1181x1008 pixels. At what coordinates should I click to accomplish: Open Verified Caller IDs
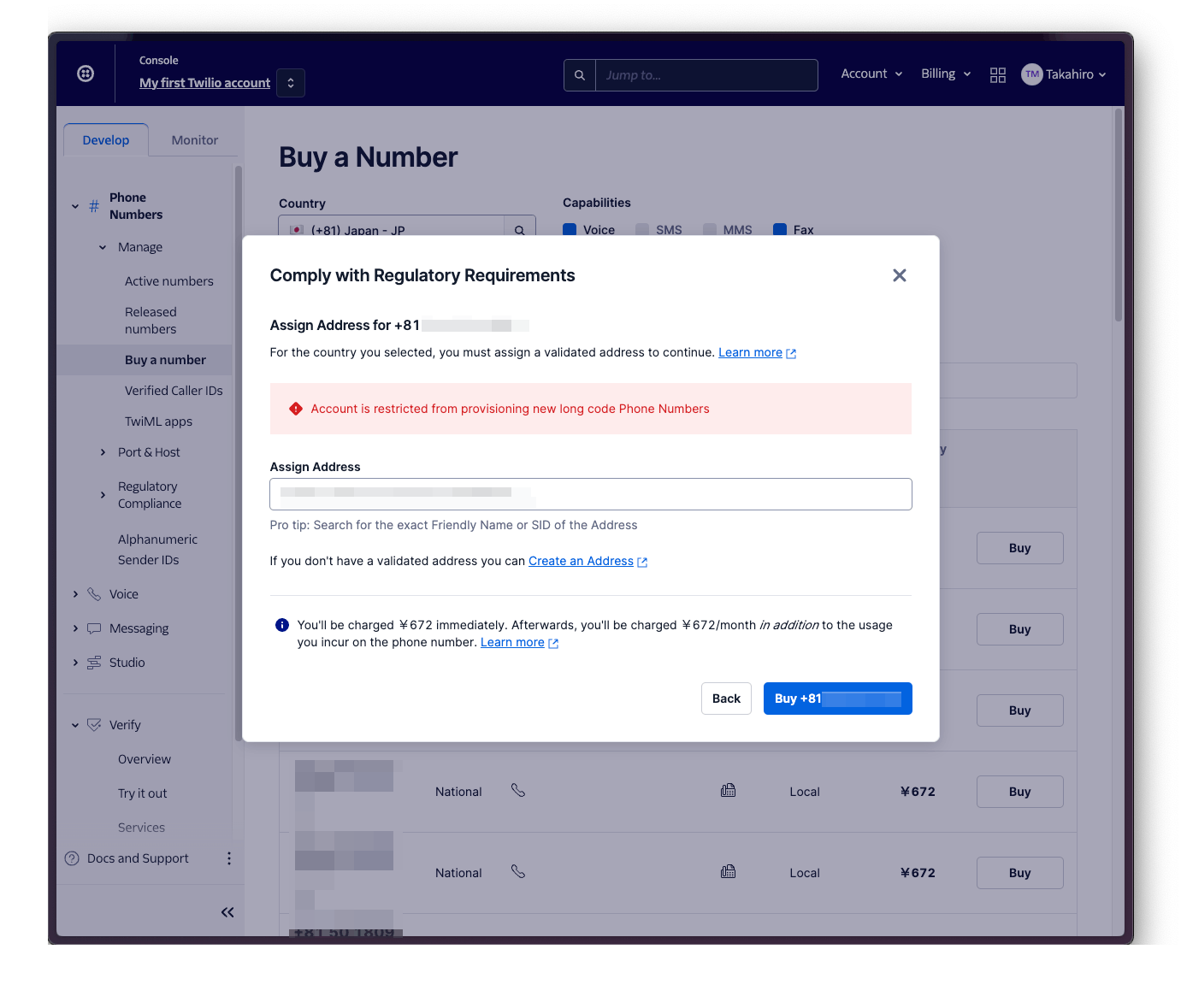coord(174,391)
